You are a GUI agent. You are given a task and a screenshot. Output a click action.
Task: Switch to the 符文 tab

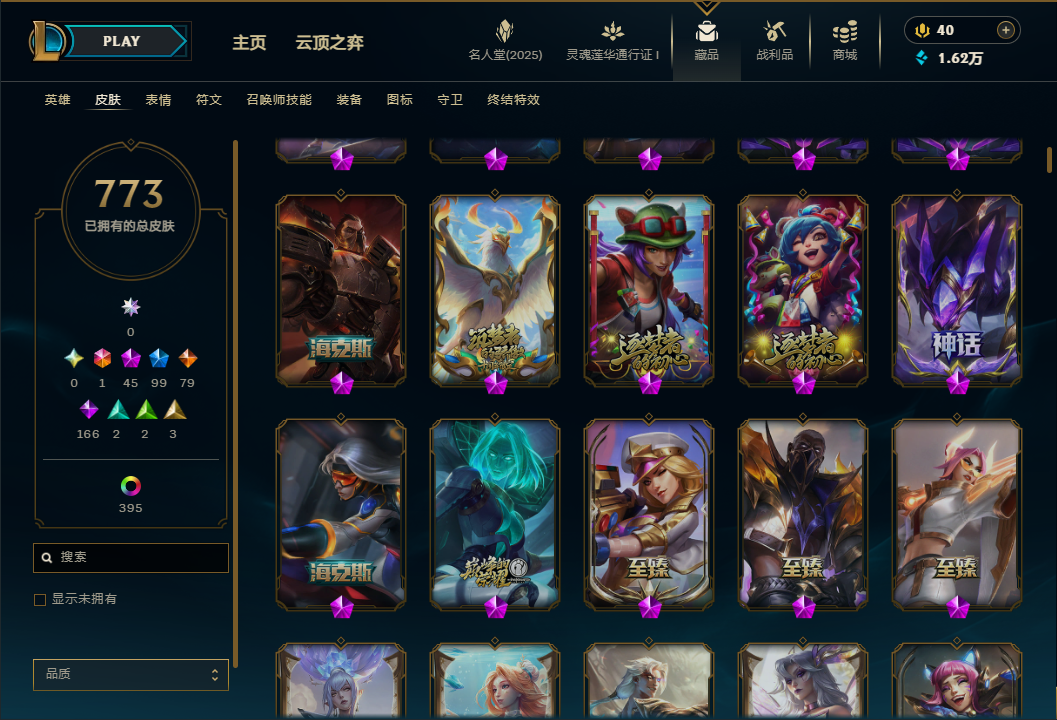[x=209, y=100]
